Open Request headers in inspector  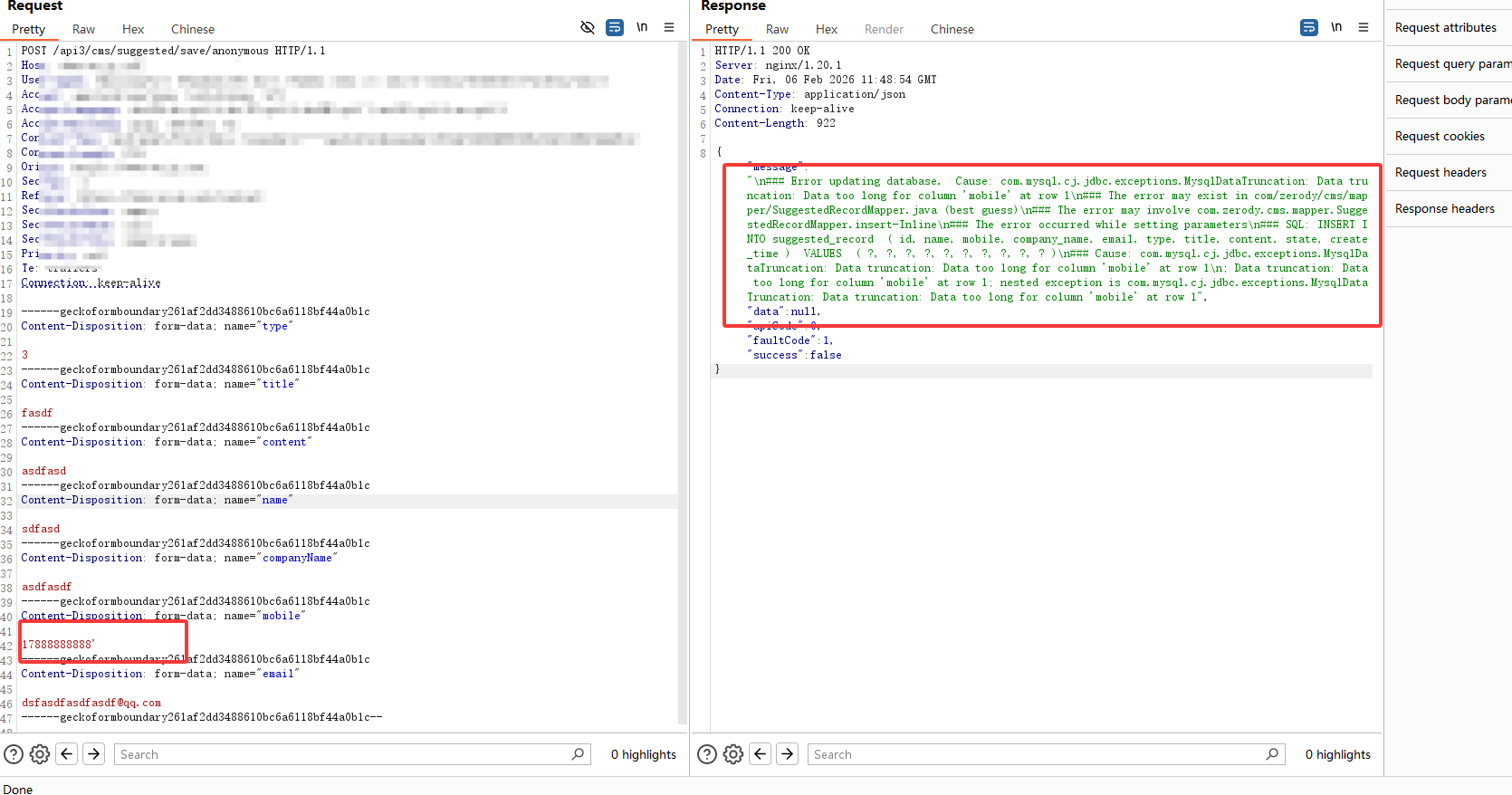coord(1440,173)
